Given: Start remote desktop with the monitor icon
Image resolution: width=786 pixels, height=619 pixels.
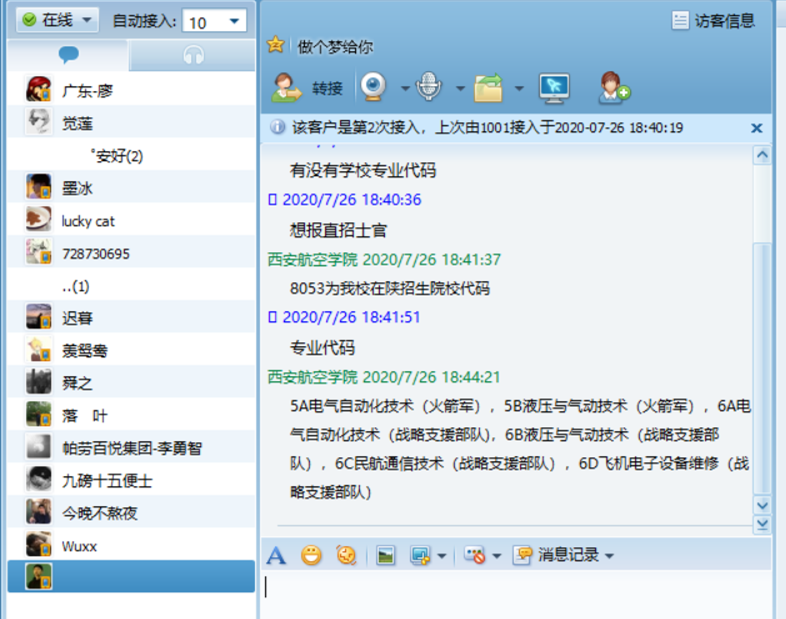Looking at the screenshot, I should click(554, 88).
